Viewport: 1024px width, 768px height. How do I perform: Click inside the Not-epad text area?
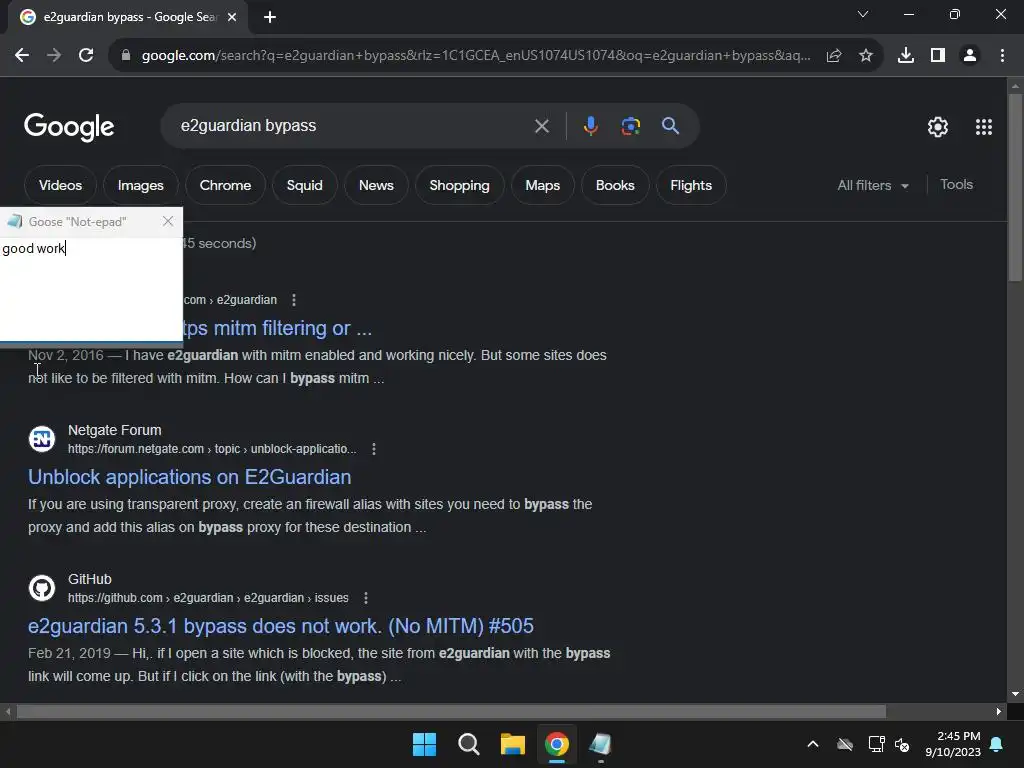tap(91, 289)
